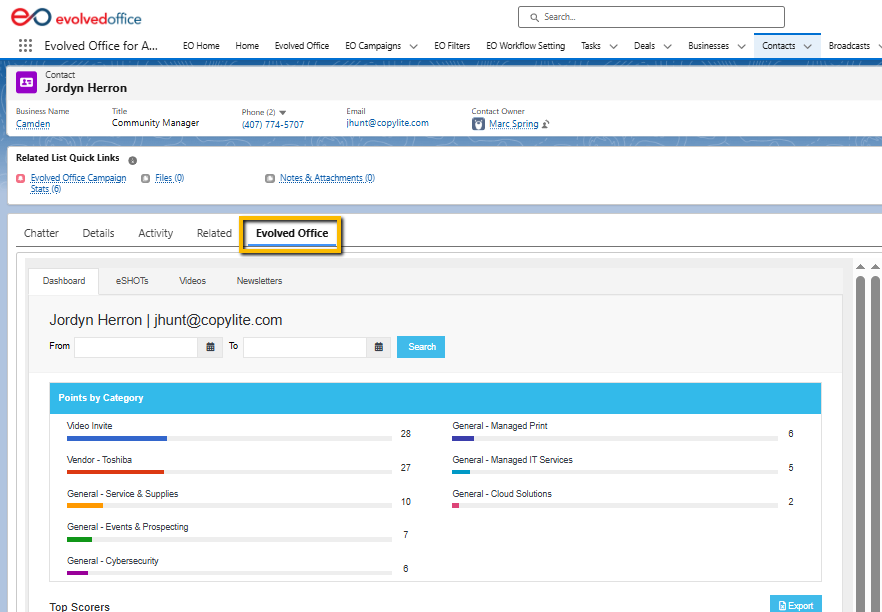Image resolution: width=882 pixels, height=612 pixels.
Task: Open the Videos sub-tab
Action: tap(192, 281)
